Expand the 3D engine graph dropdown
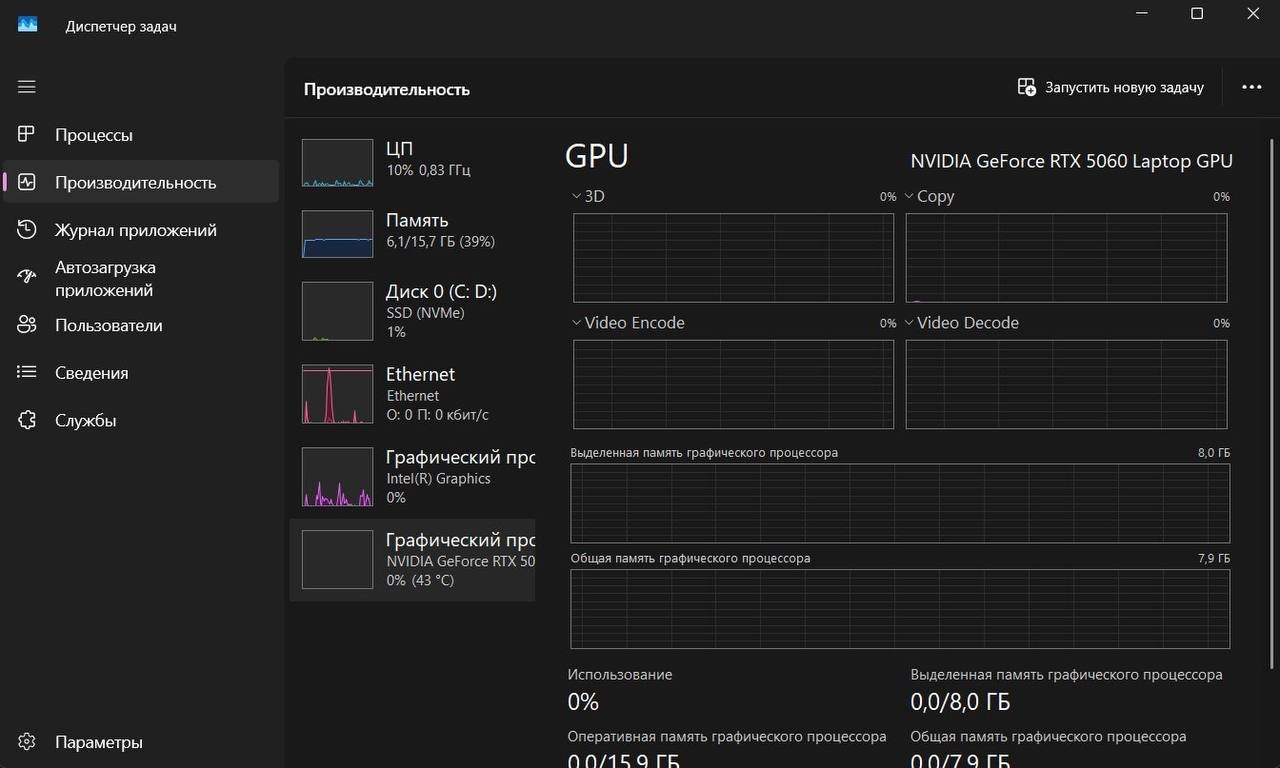Image resolution: width=1280 pixels, height=768 pixels. click(x=577, y=196)
